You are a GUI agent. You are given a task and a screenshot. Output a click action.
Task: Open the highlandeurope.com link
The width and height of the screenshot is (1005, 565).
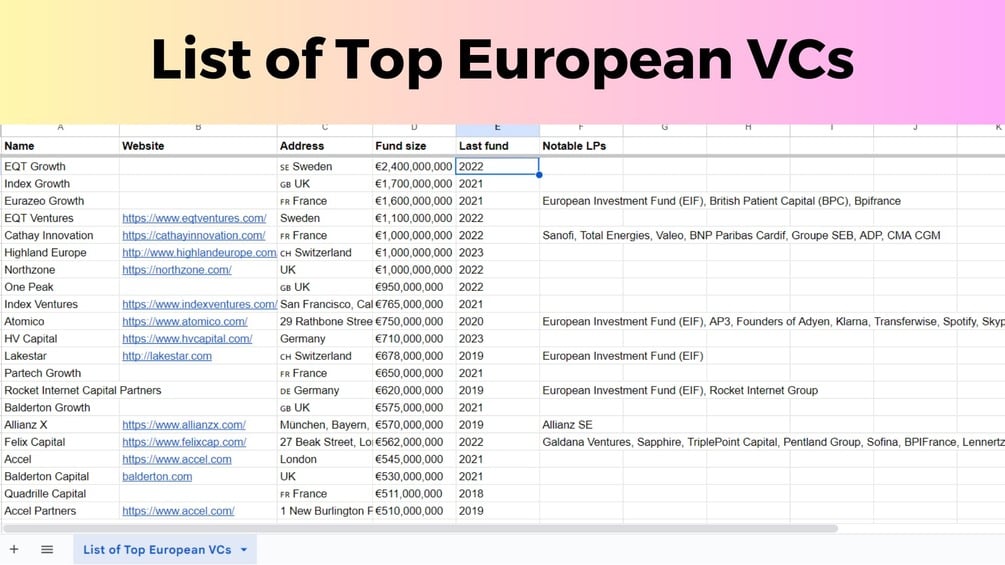pos(199,253)
